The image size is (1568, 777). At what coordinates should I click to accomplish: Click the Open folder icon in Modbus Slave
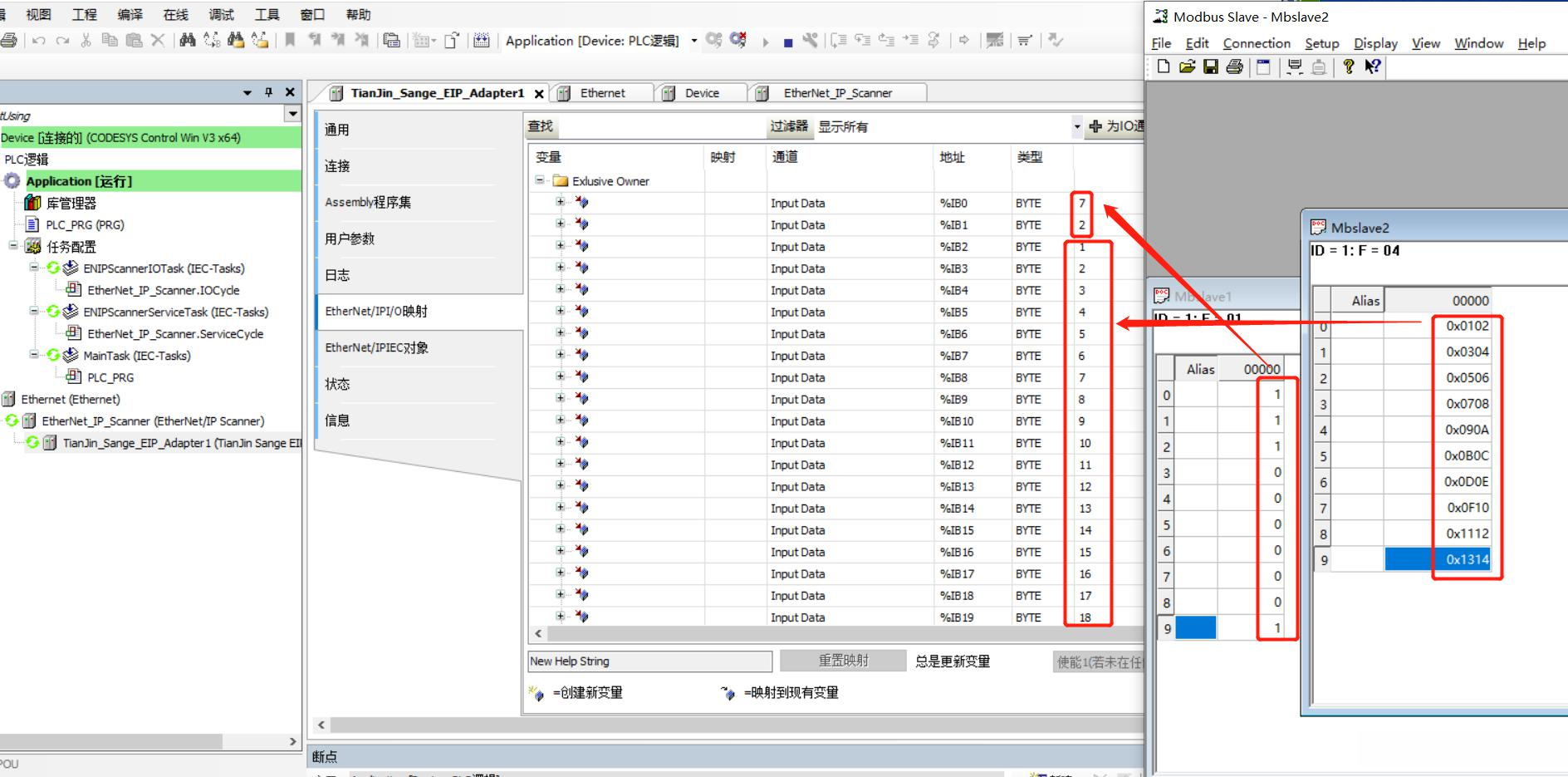1188,66
